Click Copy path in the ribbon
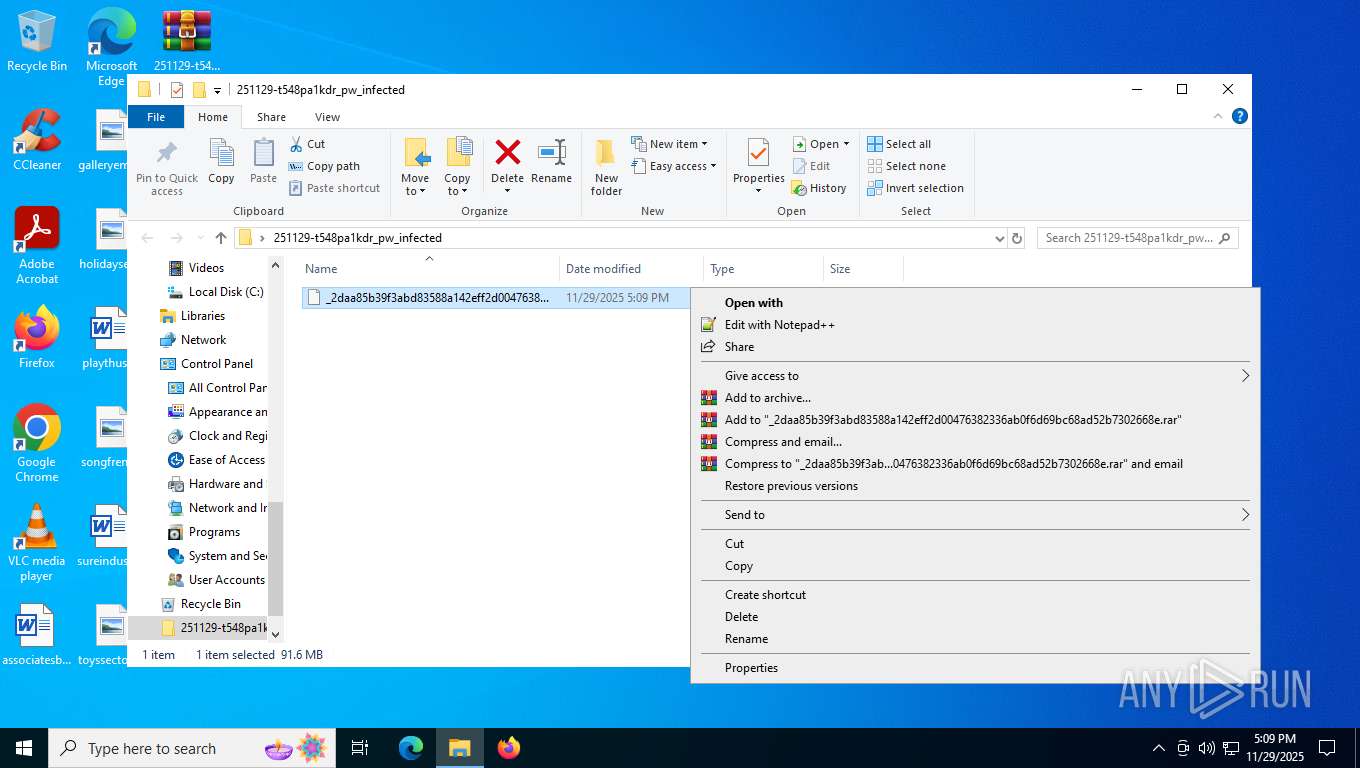Viewport: 1360px width, 768px height. (324, 166)
